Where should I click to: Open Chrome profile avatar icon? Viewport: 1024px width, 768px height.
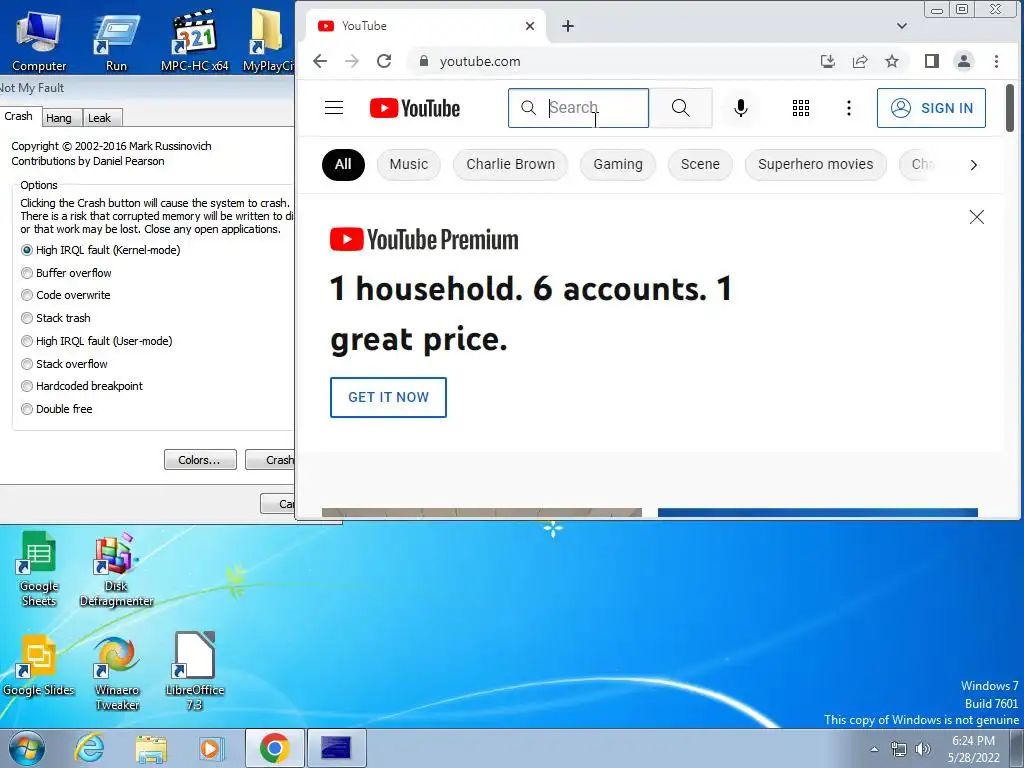tap(964, 61)
